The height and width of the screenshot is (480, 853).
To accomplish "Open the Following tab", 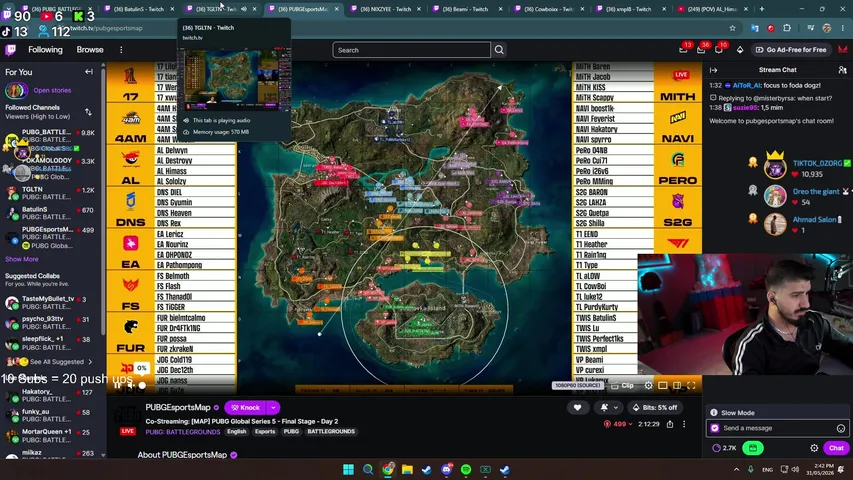I will (45, 50).
